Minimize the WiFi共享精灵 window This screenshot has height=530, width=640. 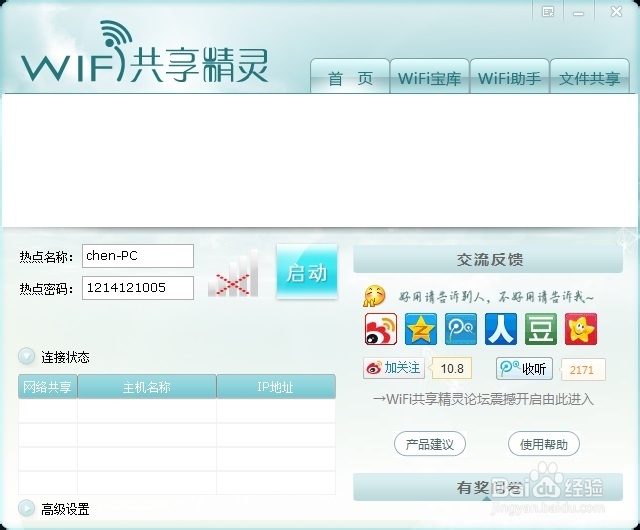pos(578,13)
